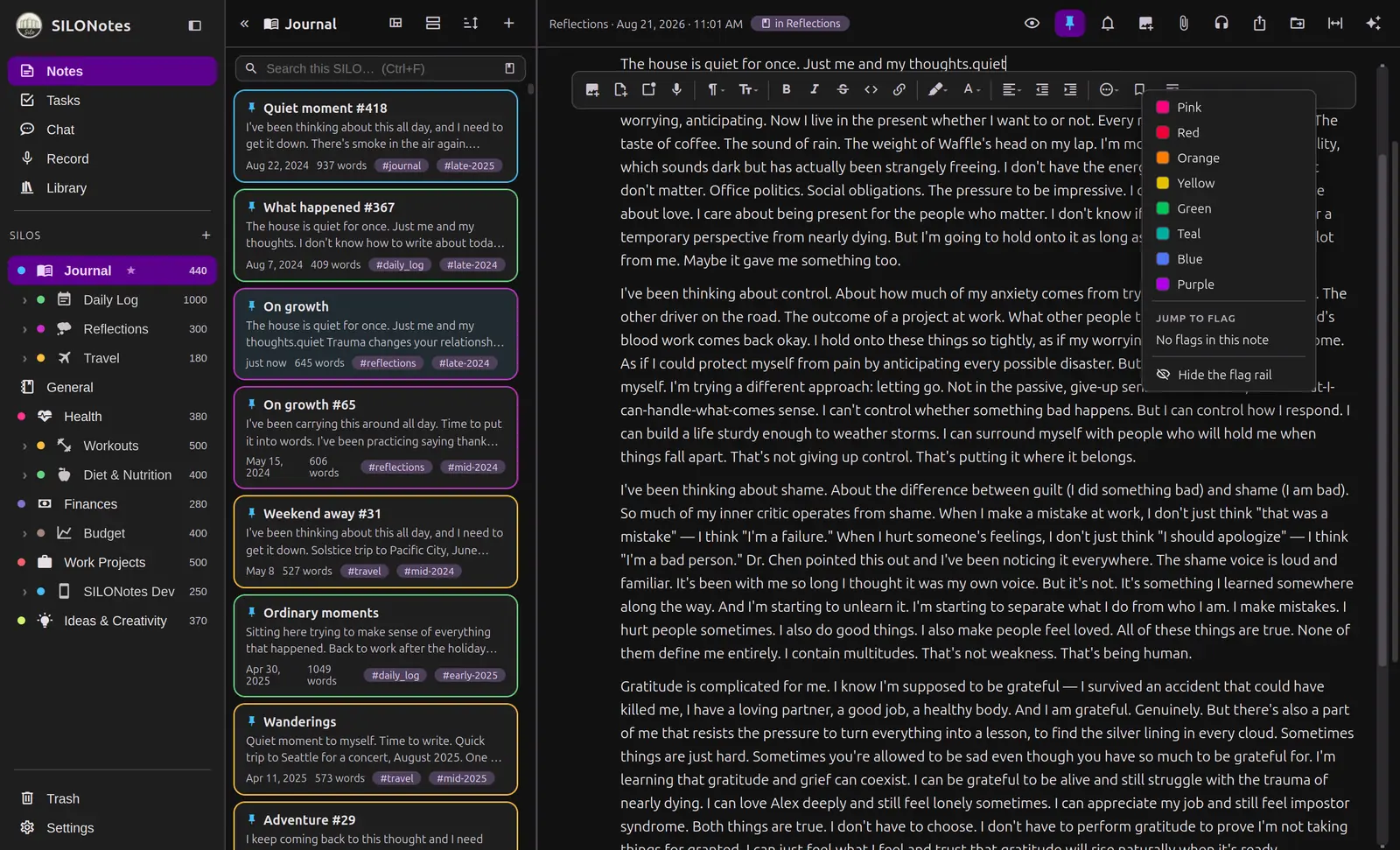Toggle inline code formatting
Screen dimensions: 1400x850
871,89
